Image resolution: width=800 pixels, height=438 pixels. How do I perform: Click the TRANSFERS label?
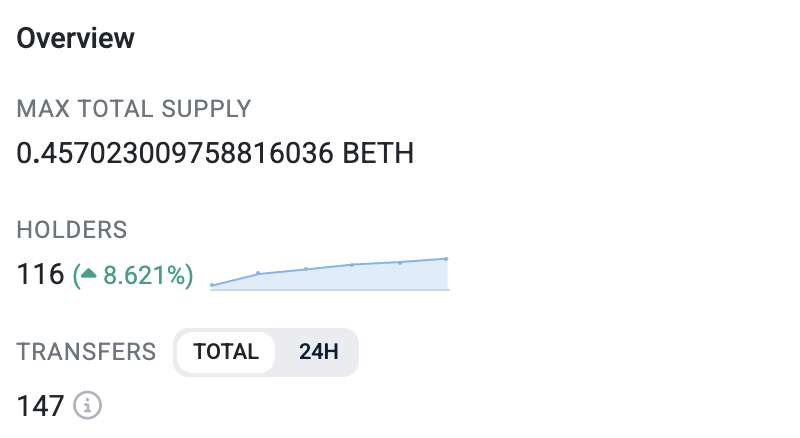point(86,352)
